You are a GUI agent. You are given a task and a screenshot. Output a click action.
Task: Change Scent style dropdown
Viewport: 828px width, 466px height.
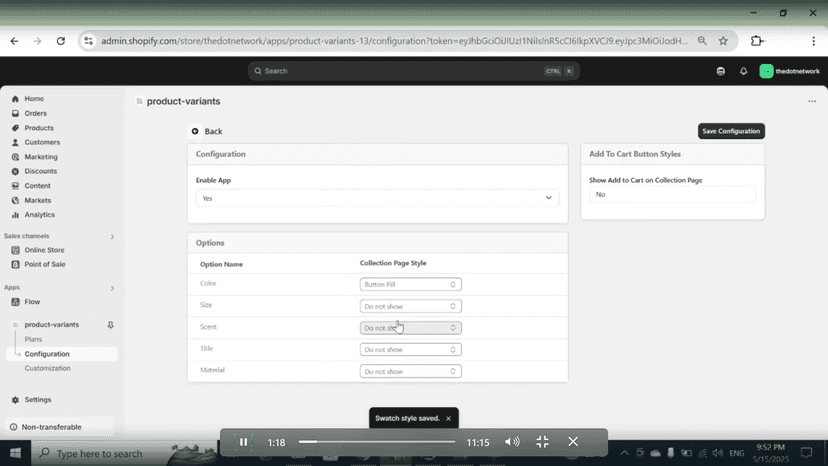(x=410, y=328)
